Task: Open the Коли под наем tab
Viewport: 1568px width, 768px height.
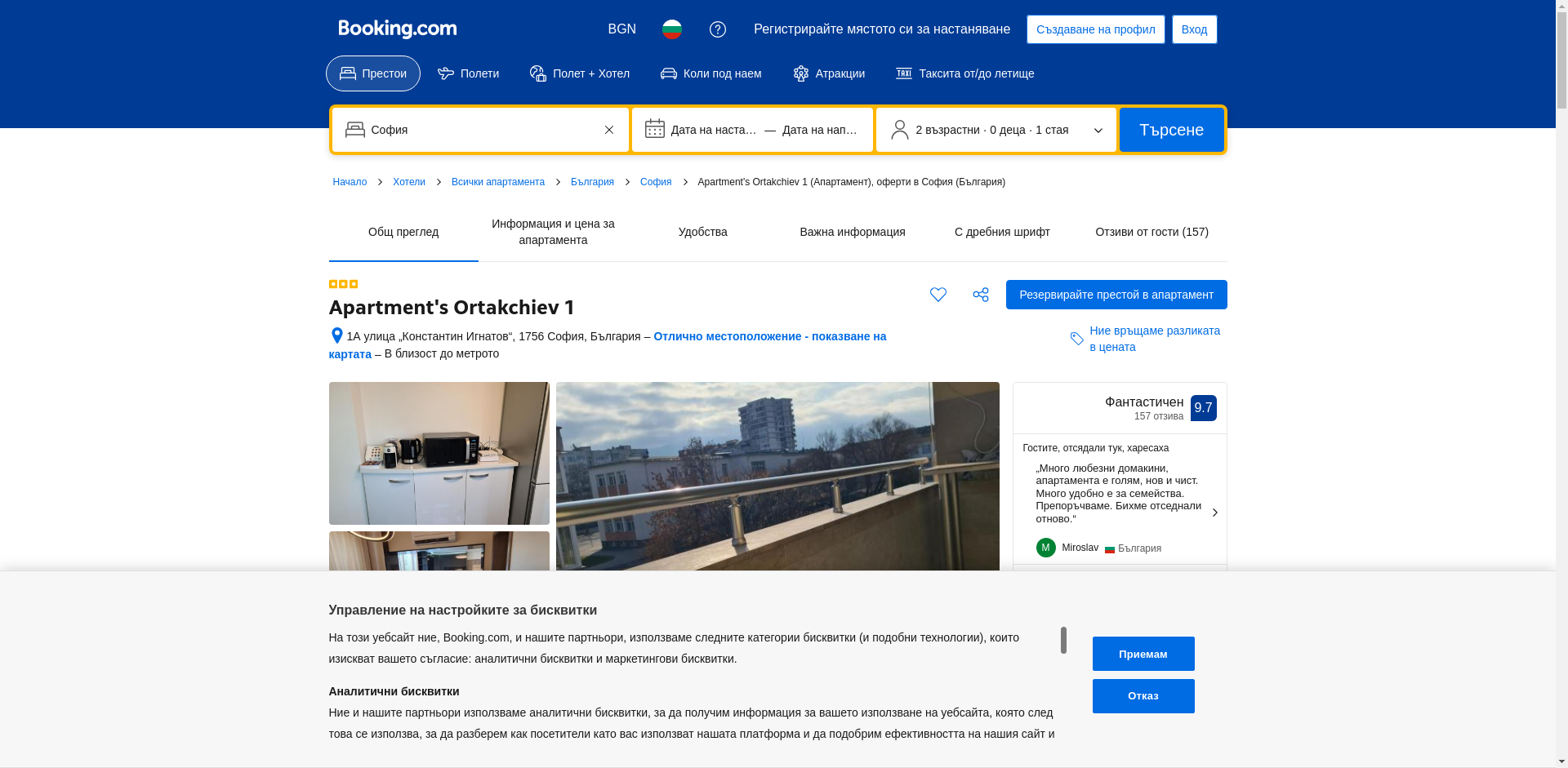Action: [710, 73]
